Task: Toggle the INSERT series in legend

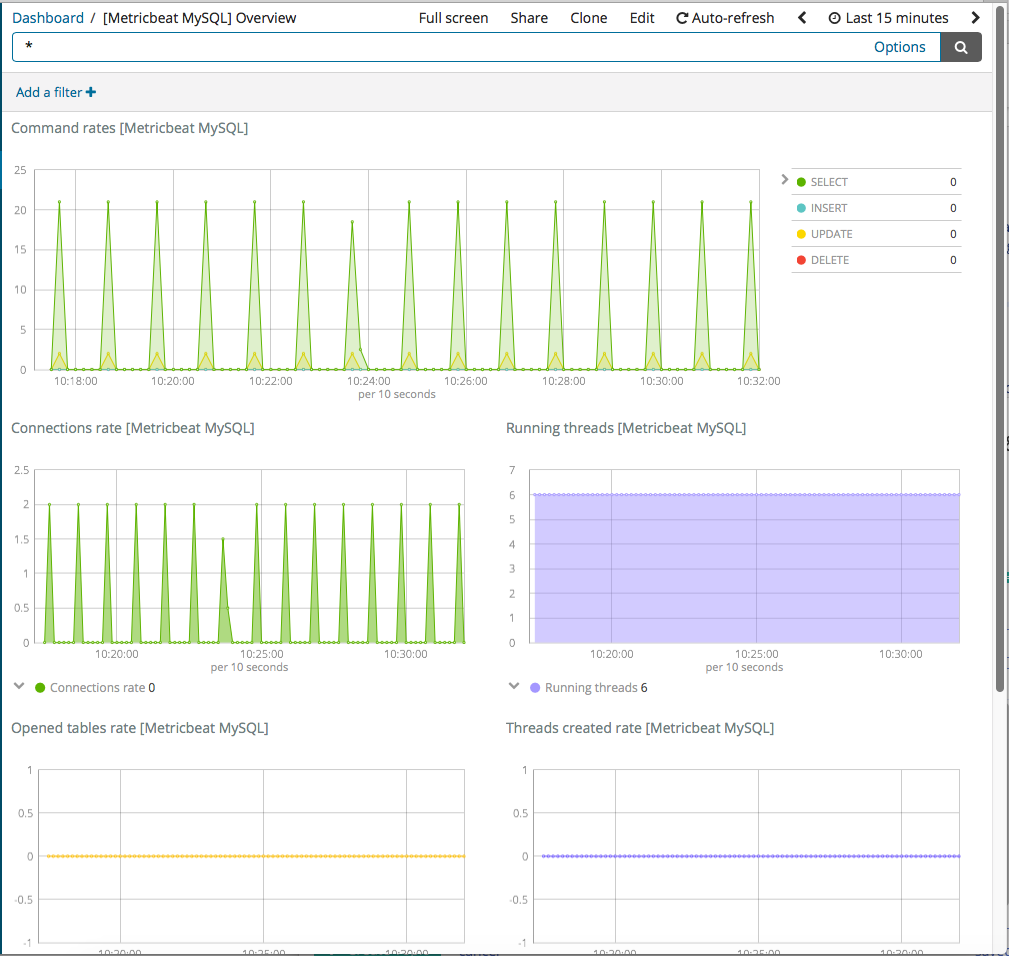Action: [x=828, y=208]
